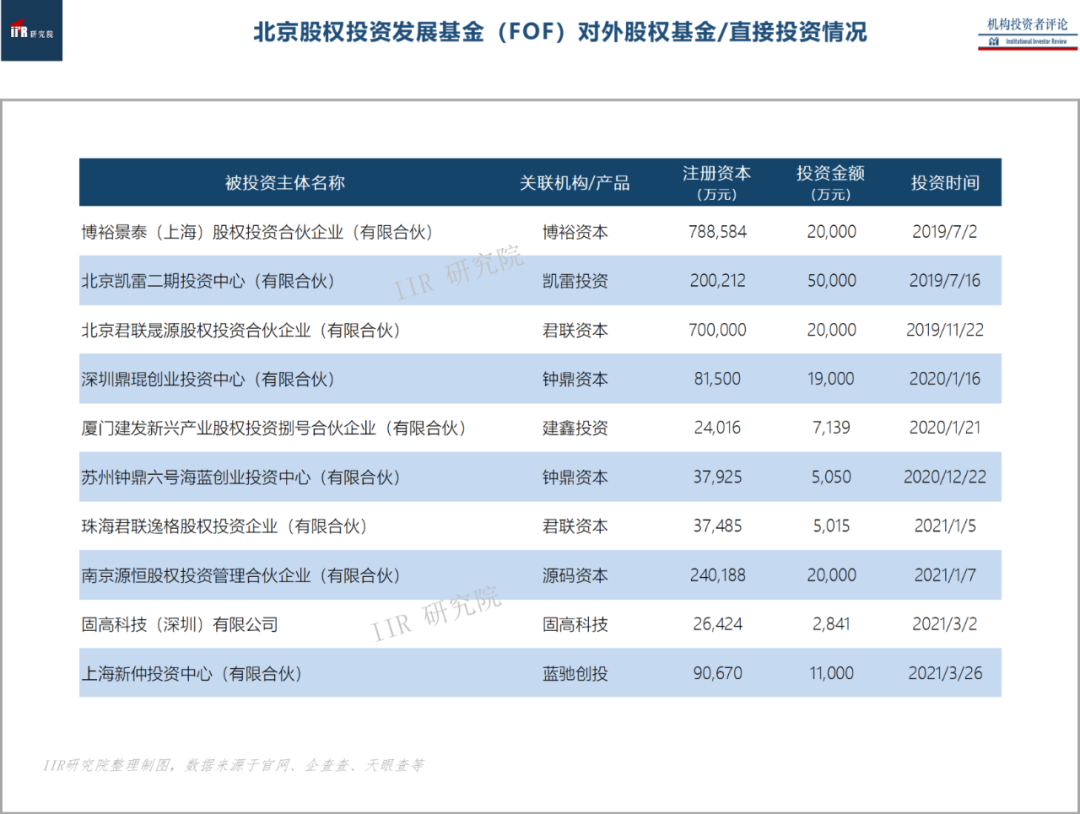Select the date 2019/7/2
Viewport: 1080px width, 814px height.
click(x=944, y=232)
